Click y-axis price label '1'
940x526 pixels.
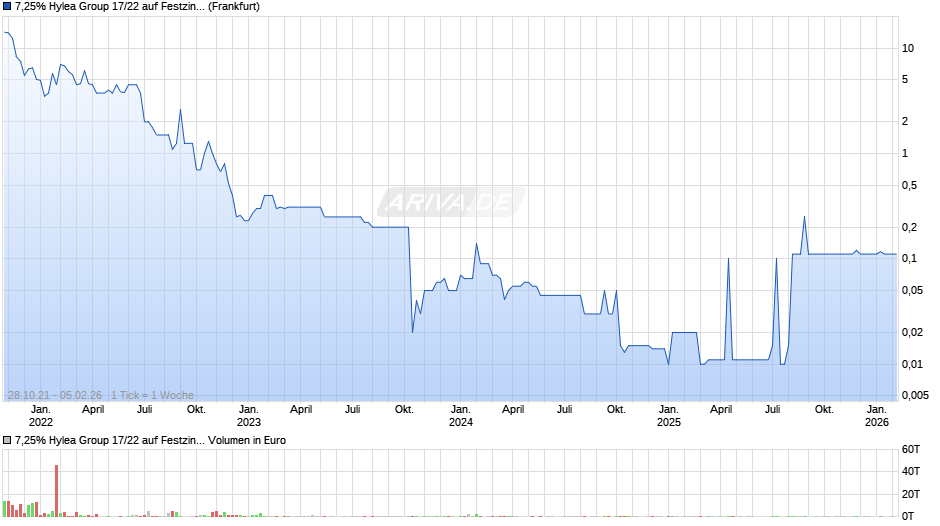click(905, 154)
